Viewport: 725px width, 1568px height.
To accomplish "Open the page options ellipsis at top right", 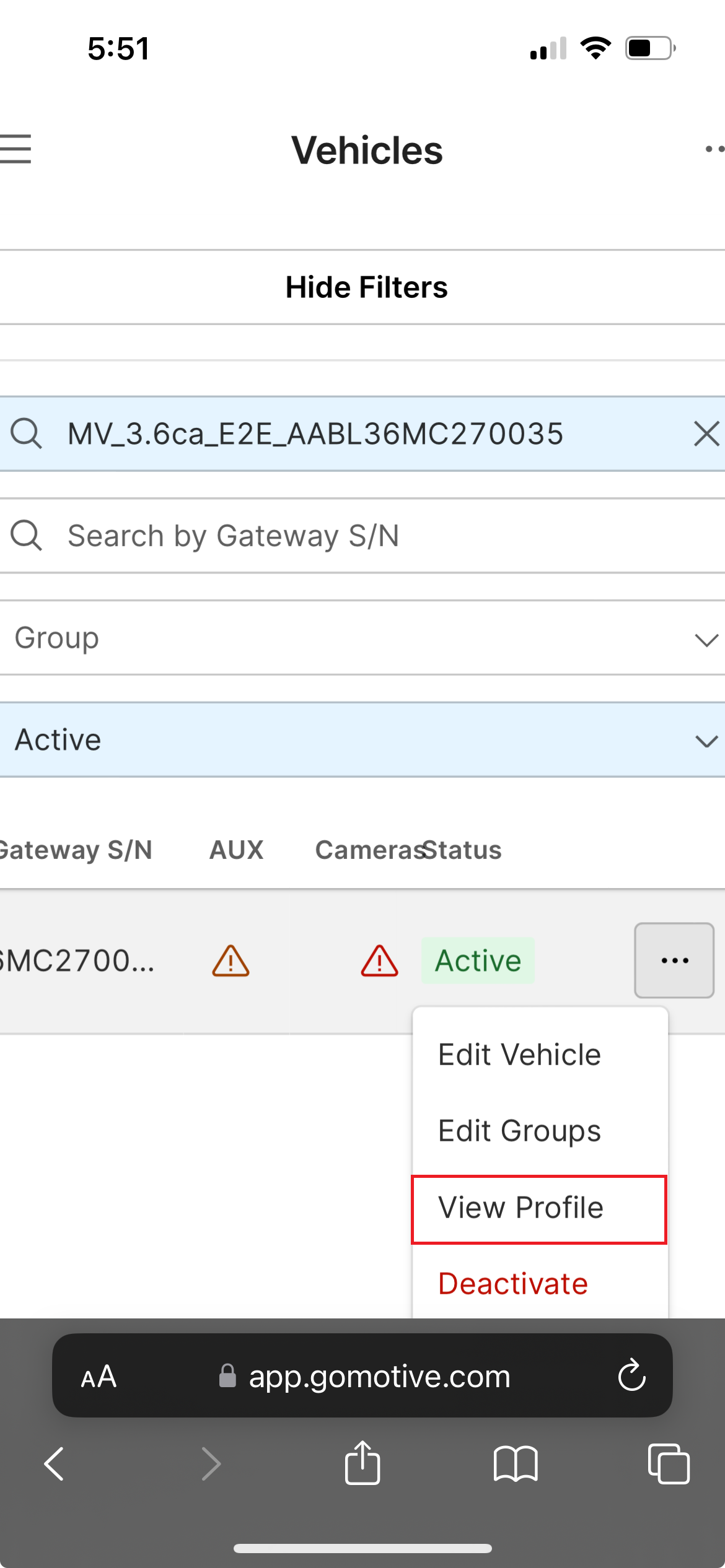I will tap(714, 149).
